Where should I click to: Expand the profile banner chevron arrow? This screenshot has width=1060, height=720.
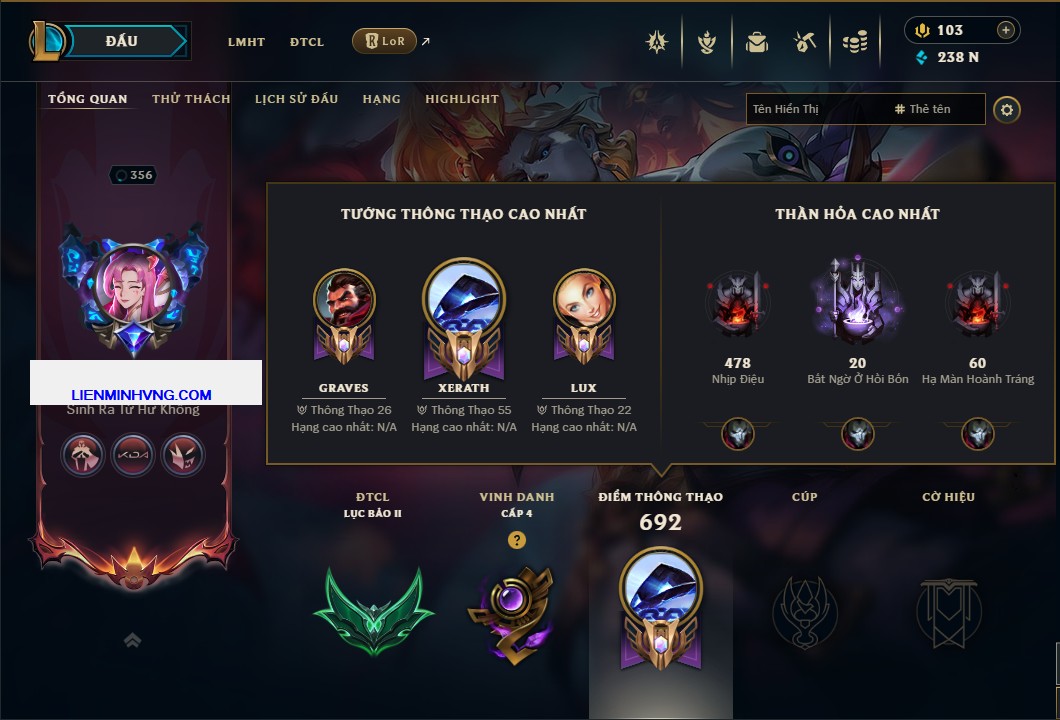pyautogui.click(x=132, y=640)
